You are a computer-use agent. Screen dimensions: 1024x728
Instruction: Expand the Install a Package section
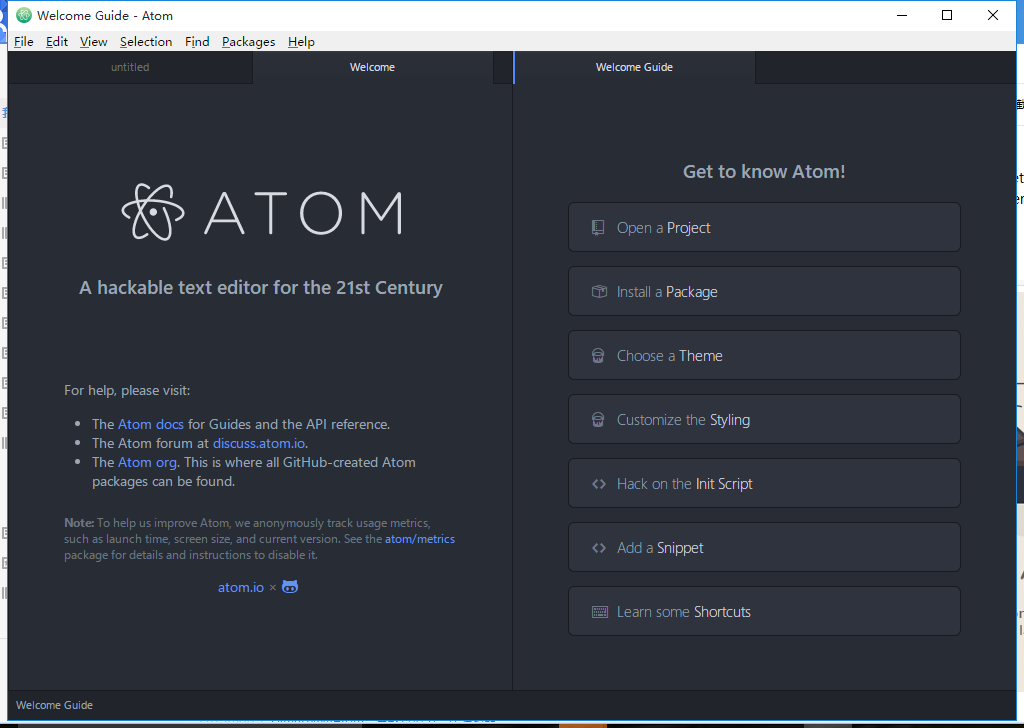(x=764, y=291)
